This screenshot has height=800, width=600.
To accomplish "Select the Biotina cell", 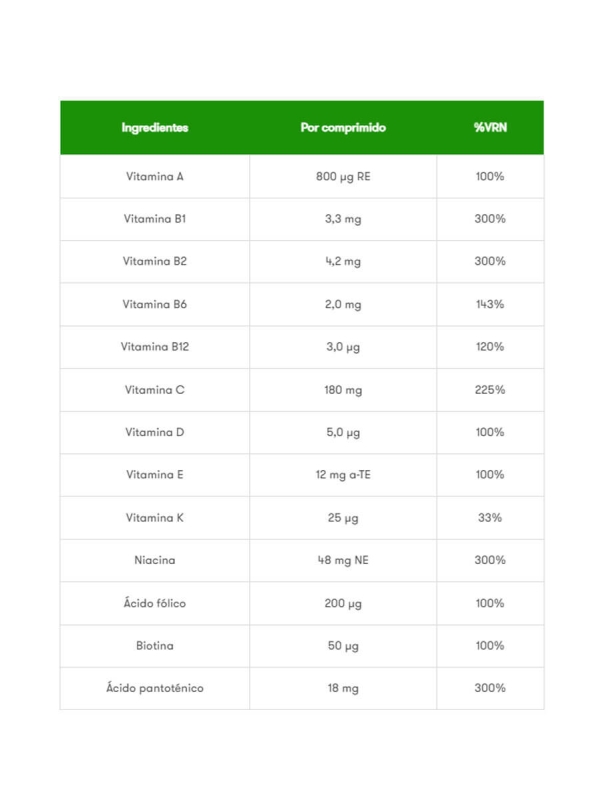I will (x=154, y=646).
